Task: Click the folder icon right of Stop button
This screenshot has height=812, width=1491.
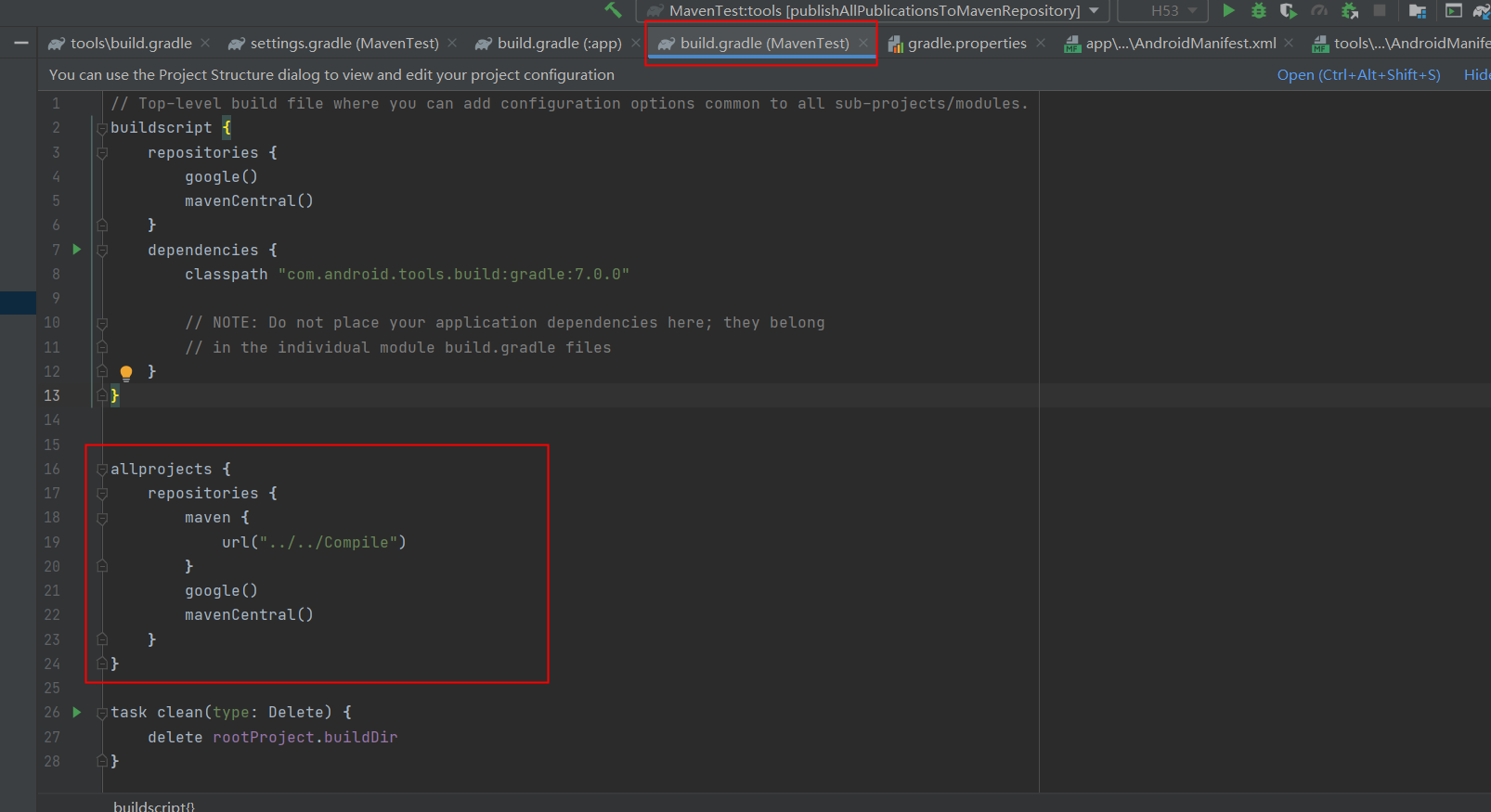Action: (x=1417, y=10)
